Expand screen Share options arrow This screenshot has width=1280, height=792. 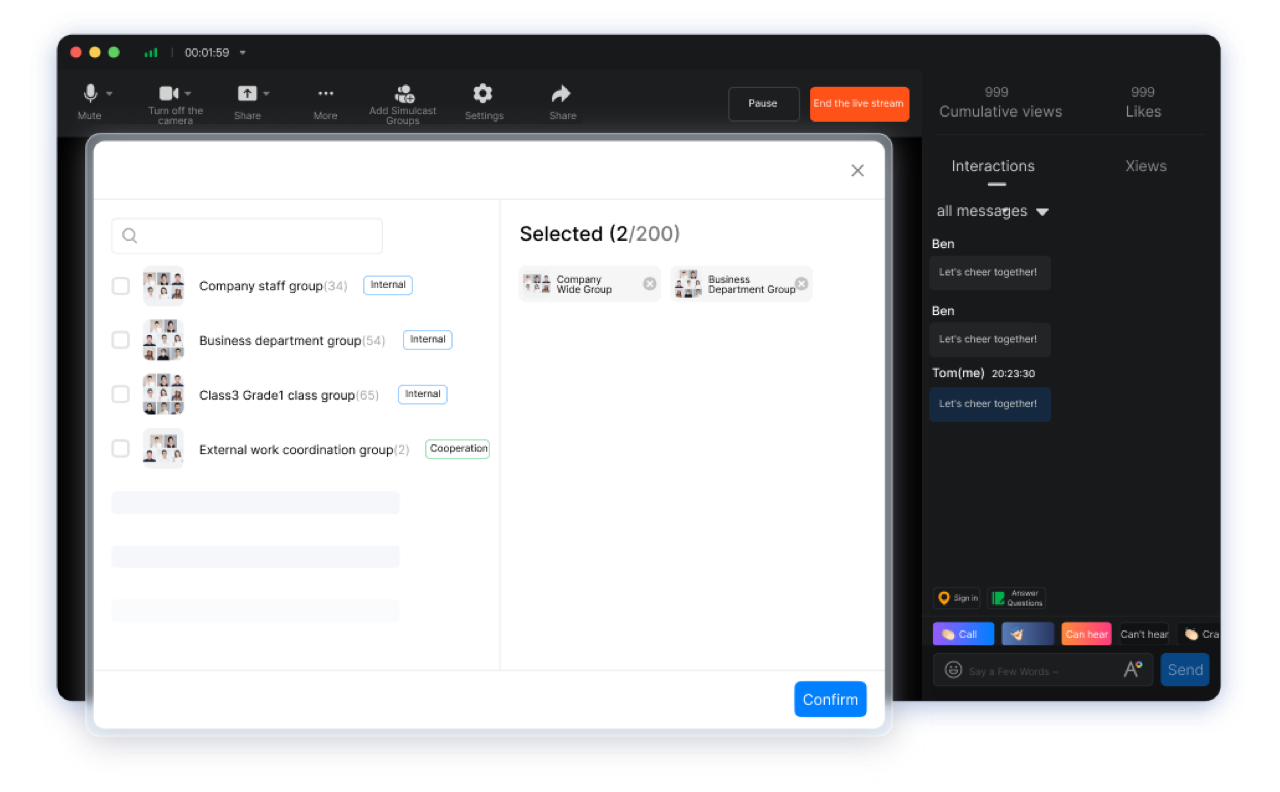(266, 94)
